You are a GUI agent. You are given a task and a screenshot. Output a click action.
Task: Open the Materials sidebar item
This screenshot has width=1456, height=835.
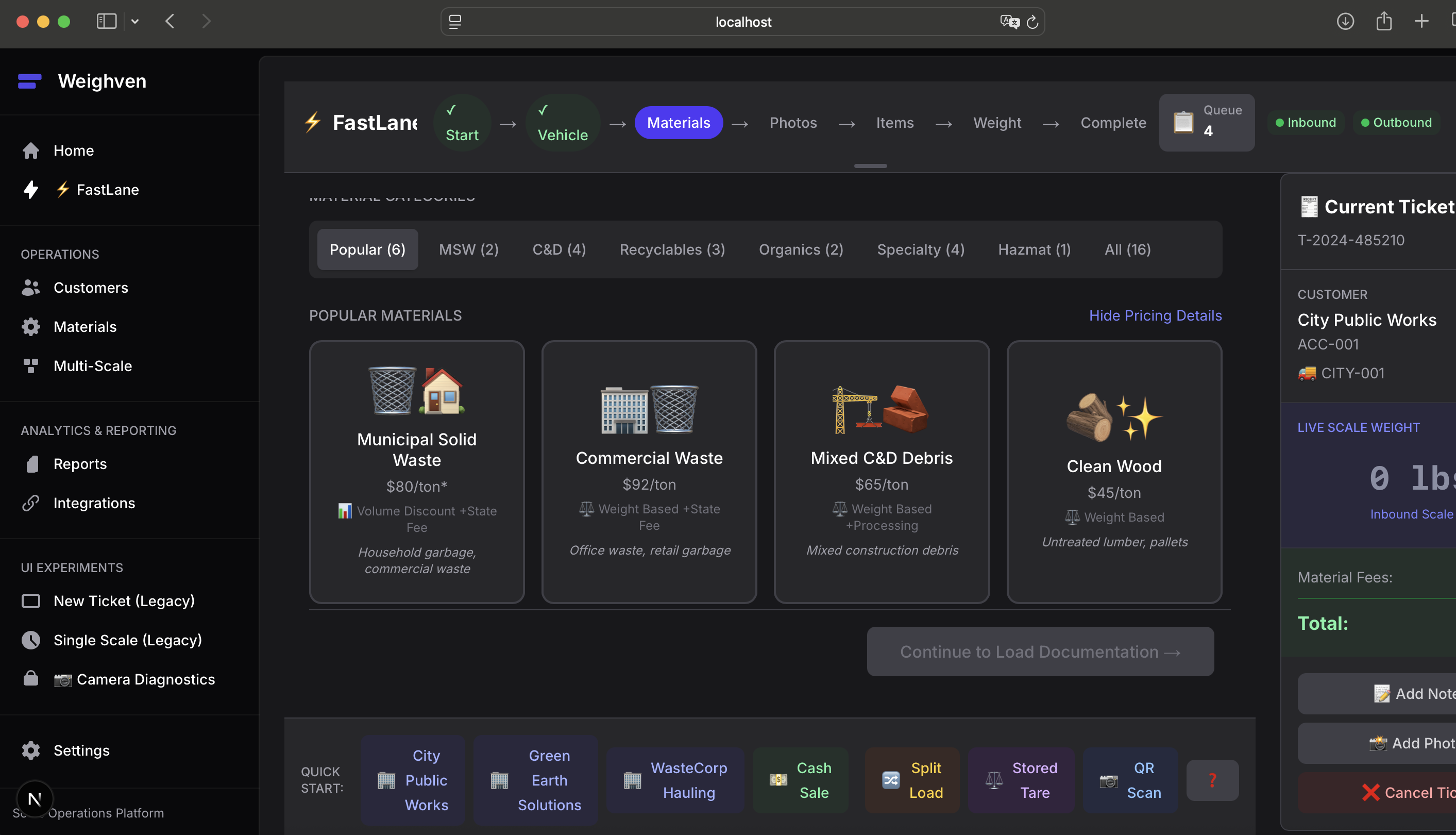(x=85, y=326)
